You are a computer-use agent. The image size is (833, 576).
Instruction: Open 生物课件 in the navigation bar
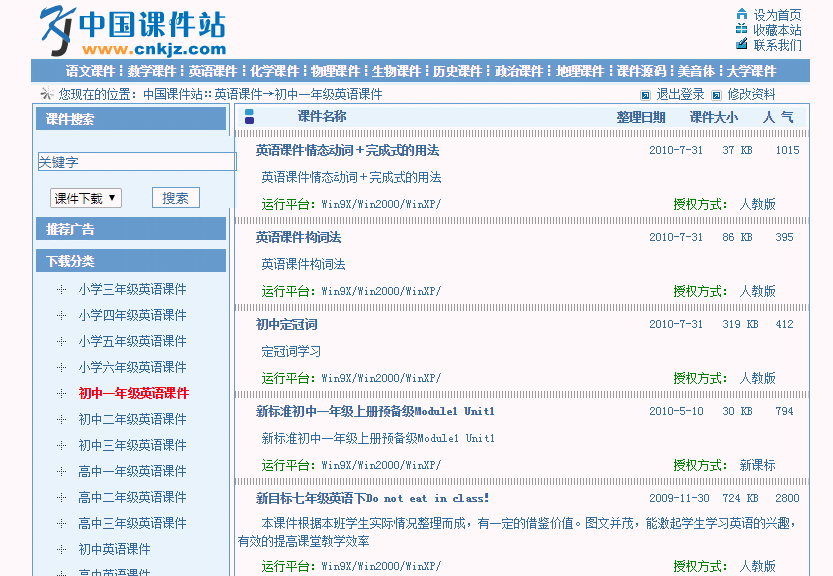point(396,71)
